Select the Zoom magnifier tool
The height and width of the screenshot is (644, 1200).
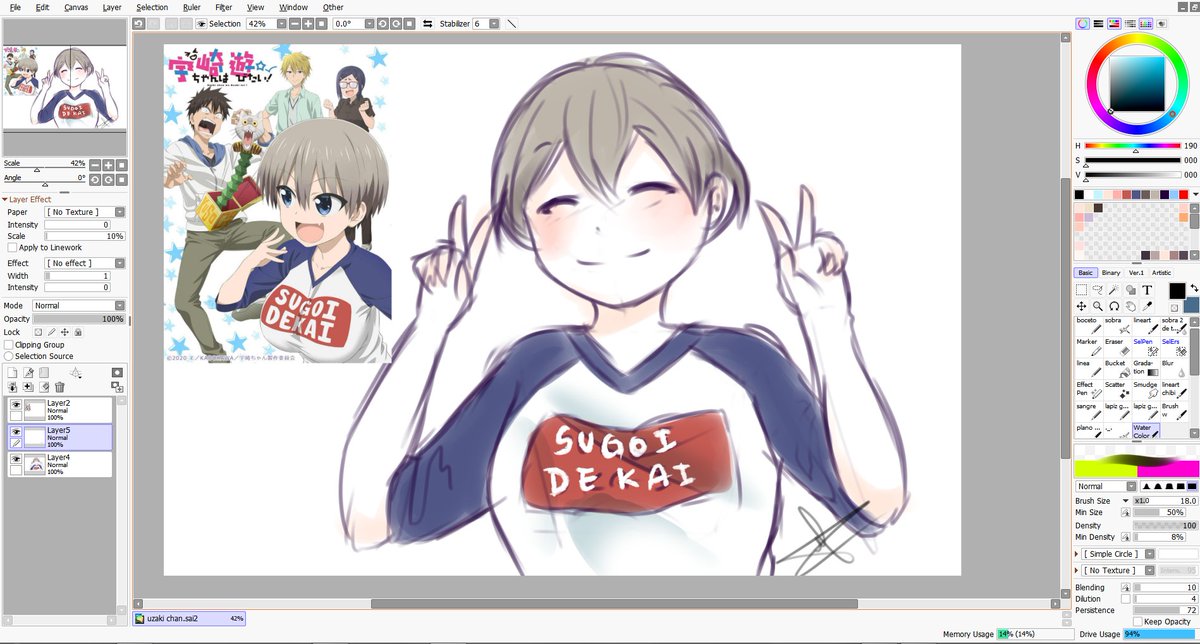(1098, 306)
